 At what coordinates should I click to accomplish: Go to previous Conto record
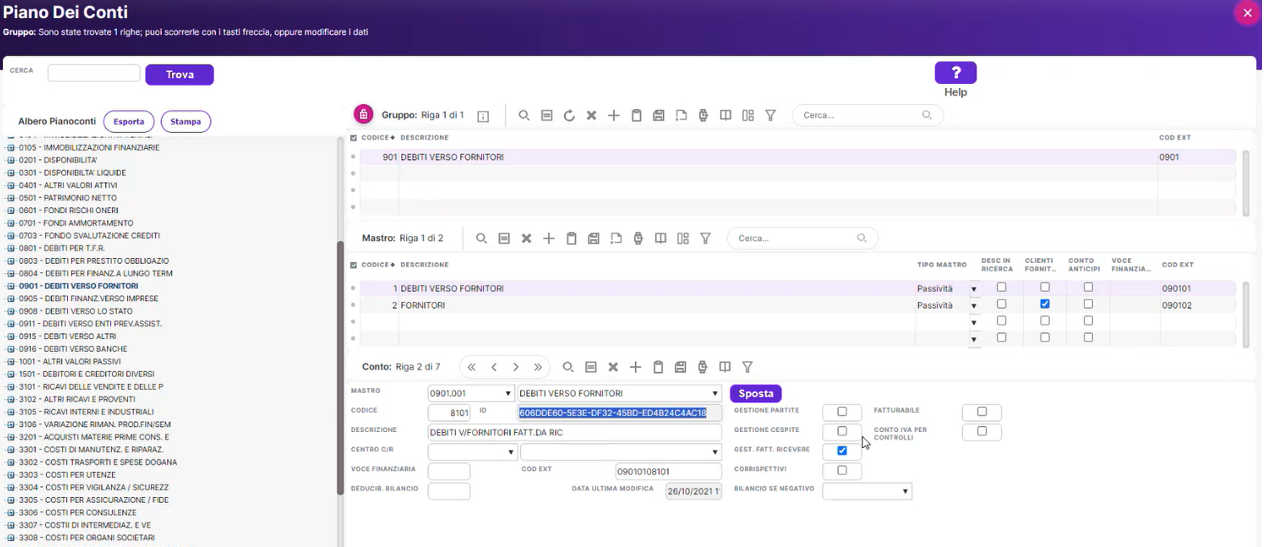click(x=494, y=367)
